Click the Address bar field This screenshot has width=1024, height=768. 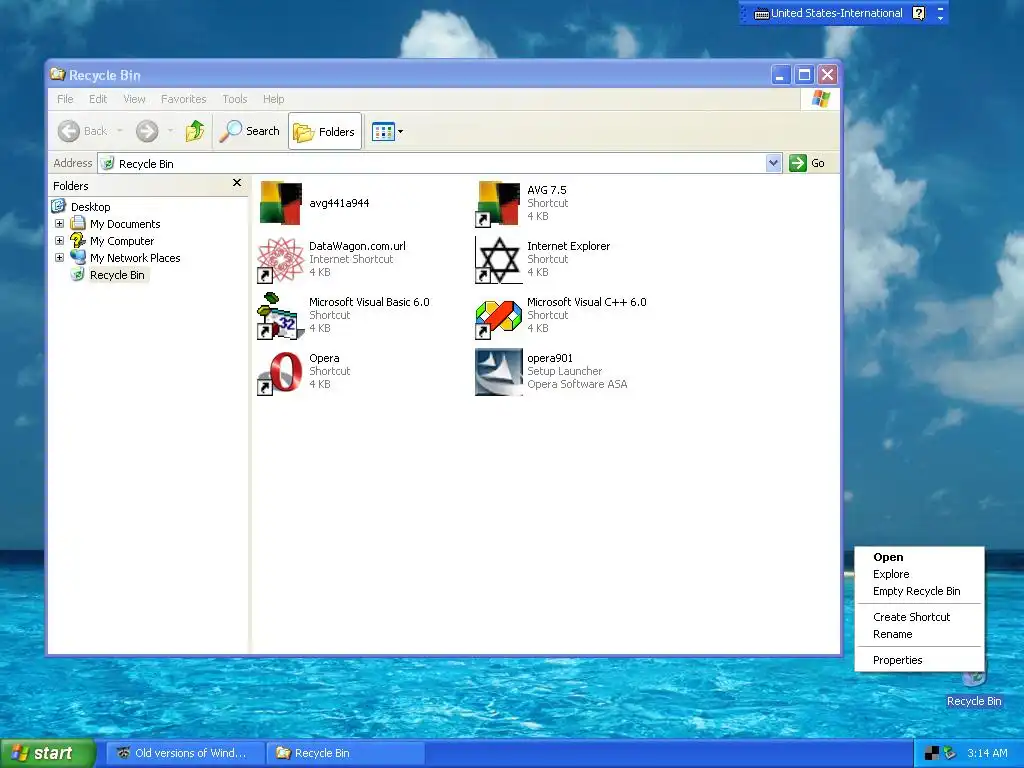[x=432, y=163]
